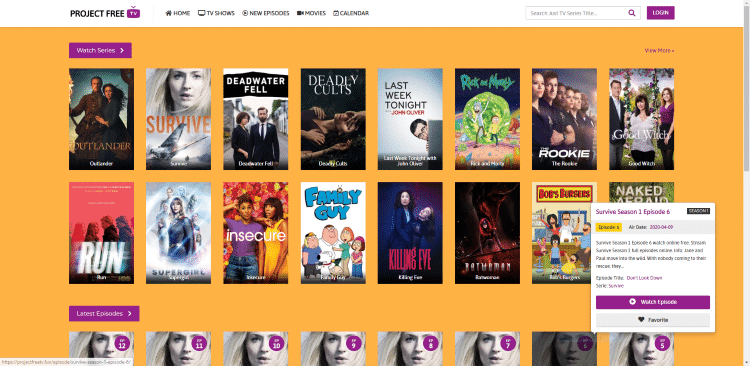Open the Home menu item

click(x=177, y=13)
